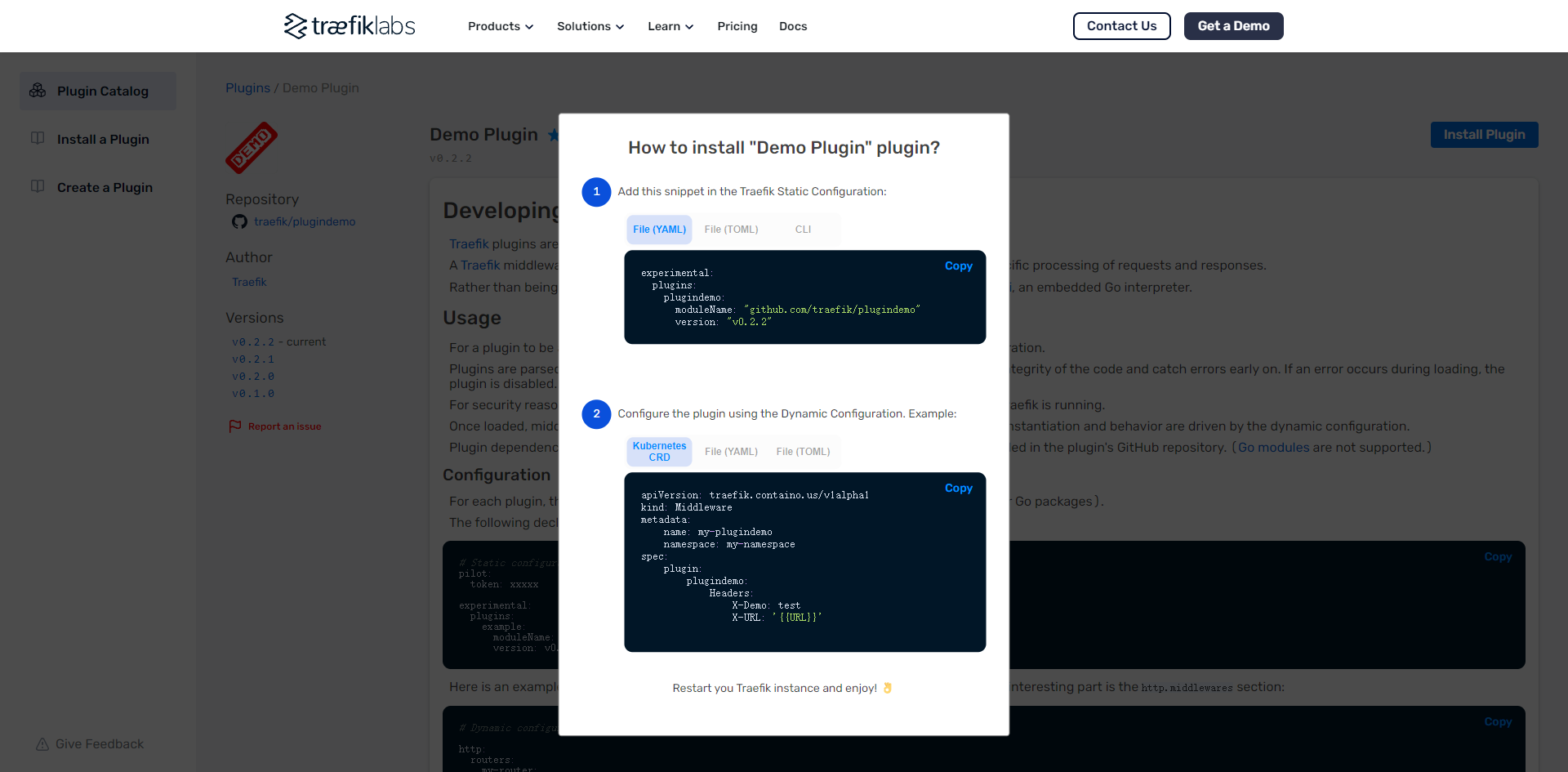Click the version "v0.2.2" line in snippet

click(723, 323)
